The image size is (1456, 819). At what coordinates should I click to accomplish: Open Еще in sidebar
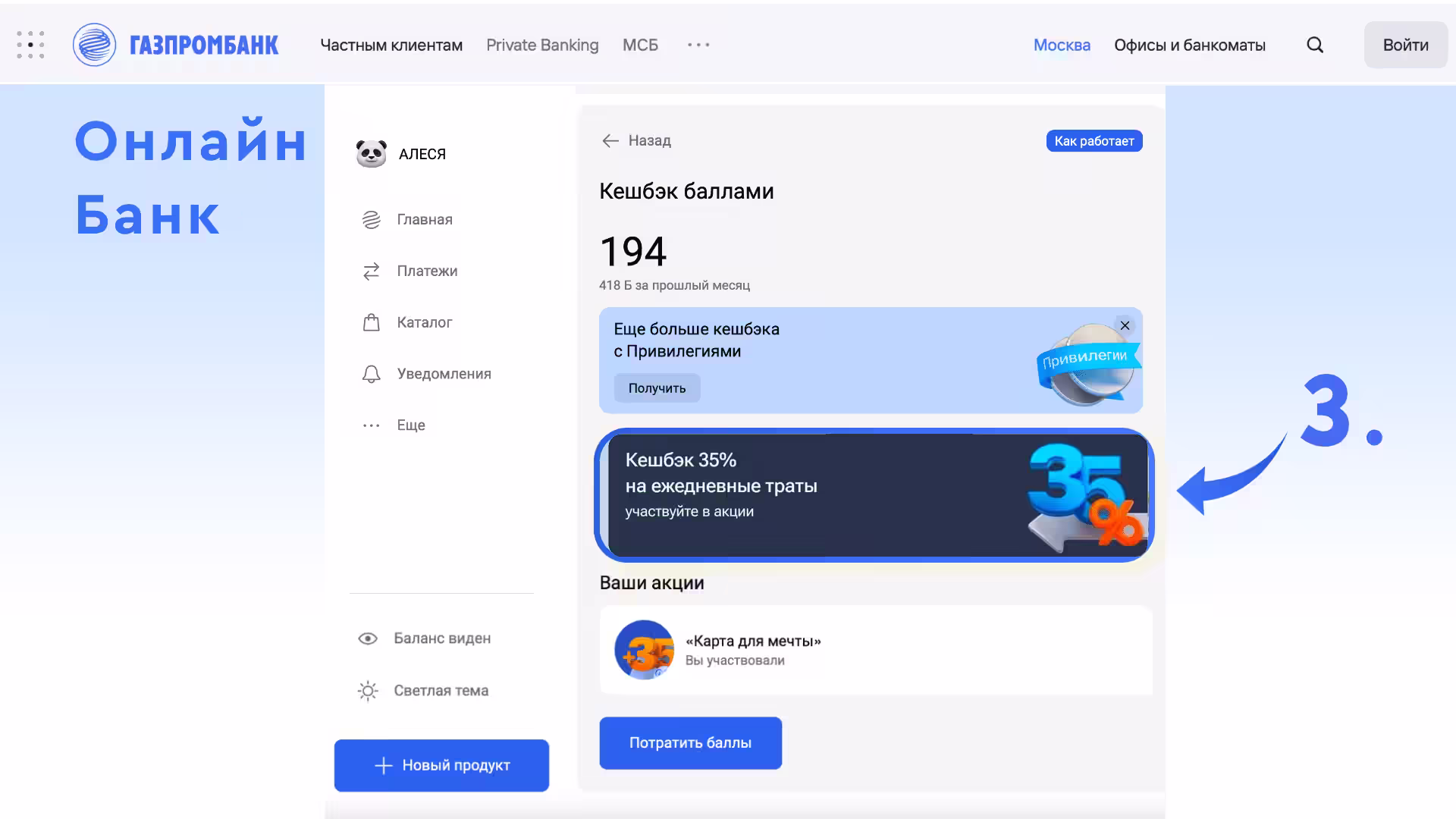[x=410, y=425]
